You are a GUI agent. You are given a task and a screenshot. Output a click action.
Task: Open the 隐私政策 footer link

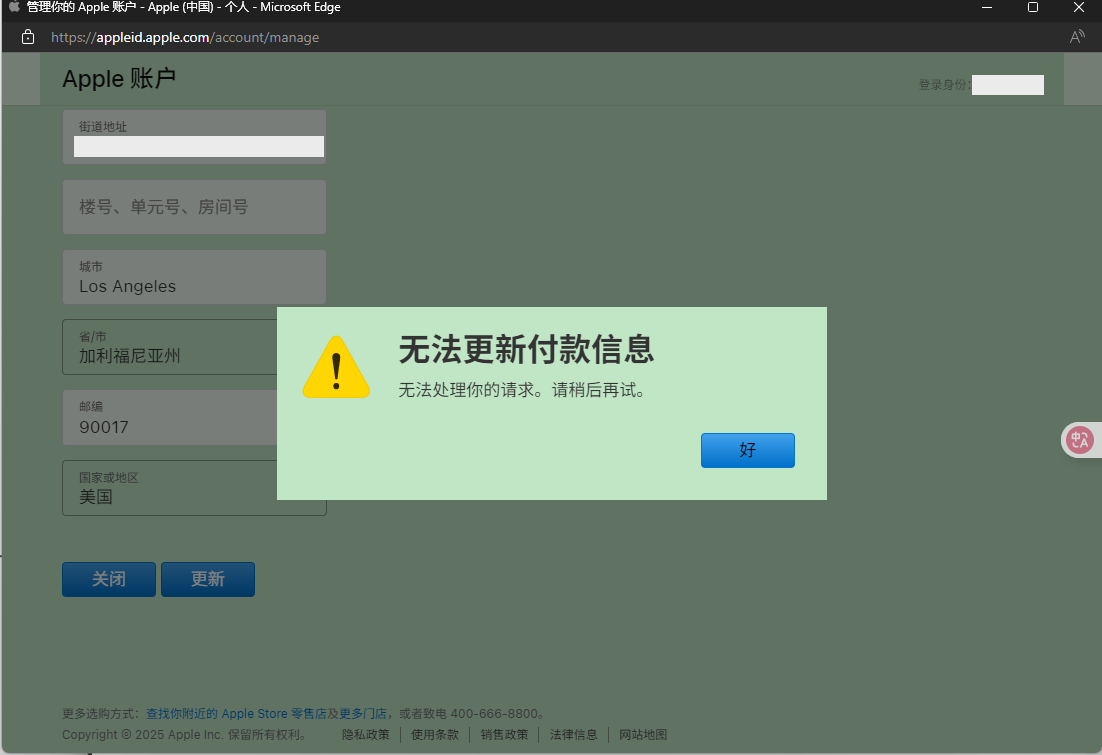[365, 734]
